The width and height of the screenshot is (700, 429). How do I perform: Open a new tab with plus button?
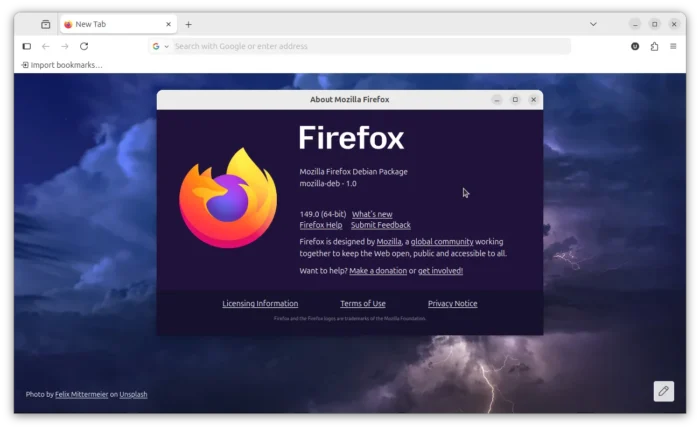coord(188,24)
